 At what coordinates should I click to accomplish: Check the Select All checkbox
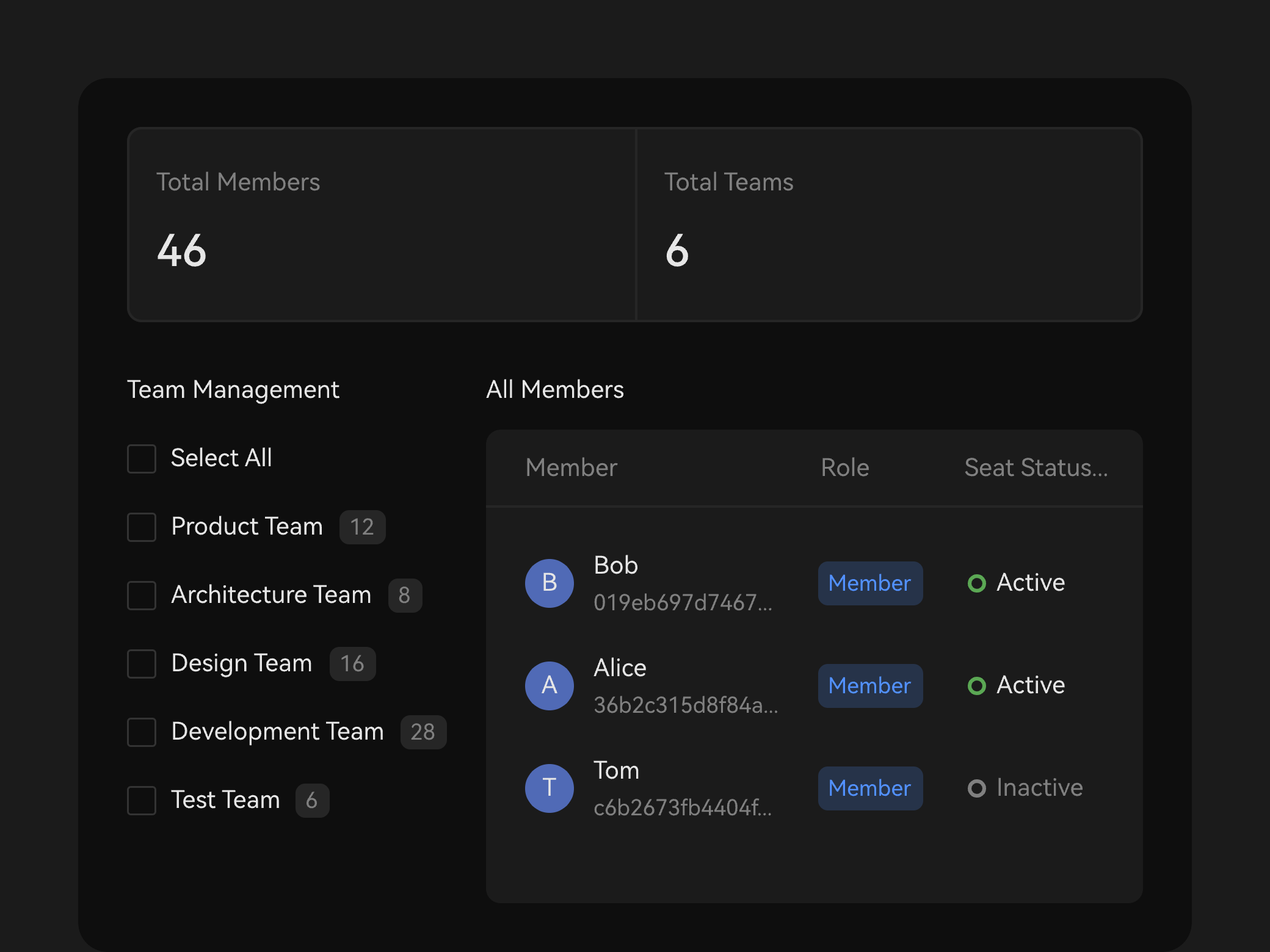[142, 458]
